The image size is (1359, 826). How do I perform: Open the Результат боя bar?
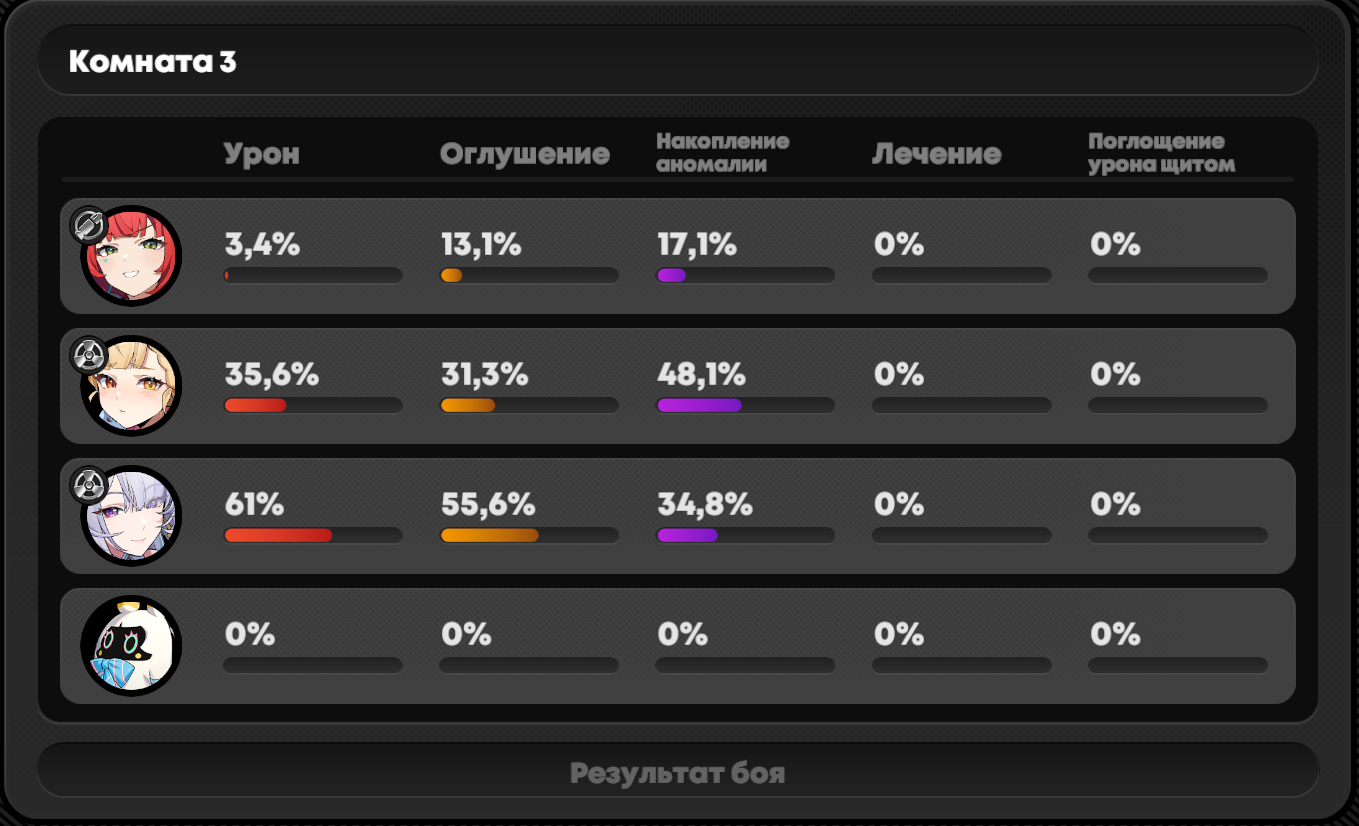(678, 771)
